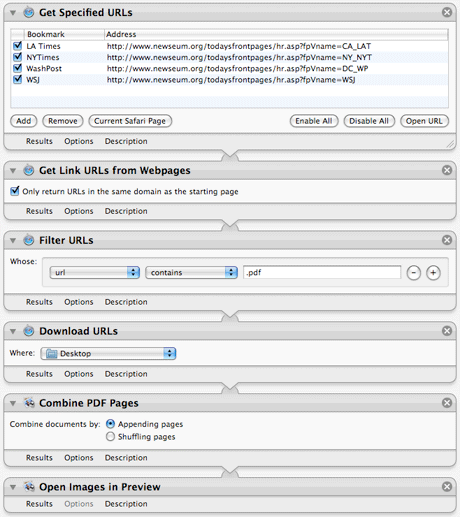Click Preview icon beside Combine PDF Pages
The image size is (460, 517).
29,403
